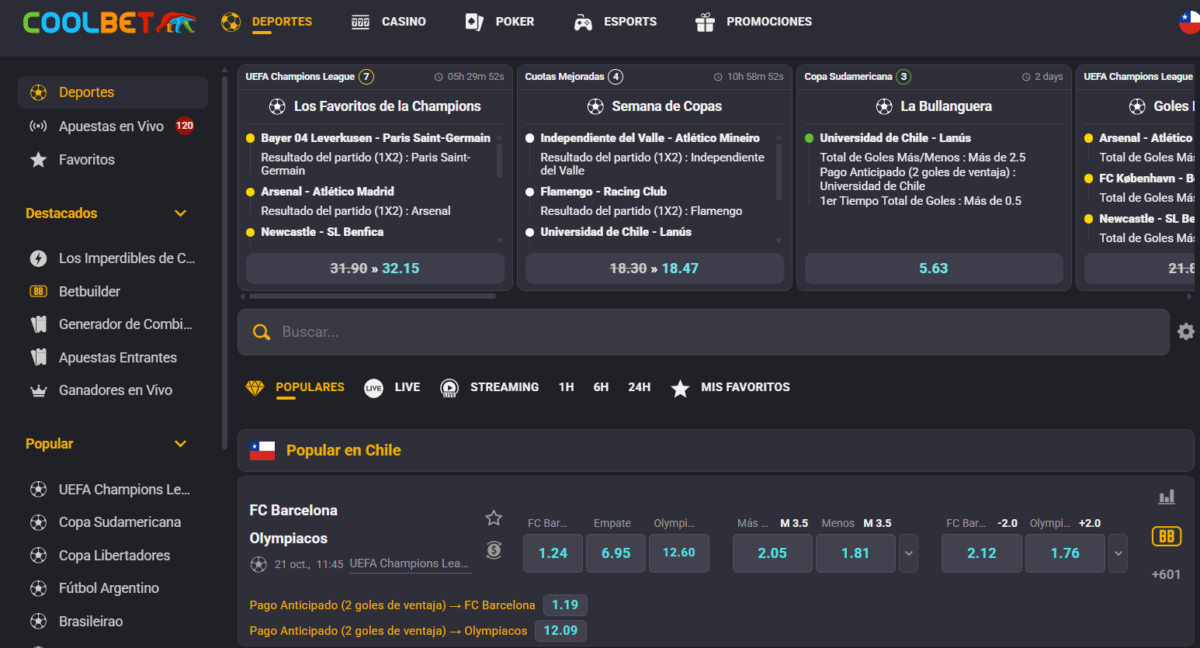This screenshot has width=1200, height=648.
Task: Open the Deportes top navigation tab
Action: coord(266,21)
